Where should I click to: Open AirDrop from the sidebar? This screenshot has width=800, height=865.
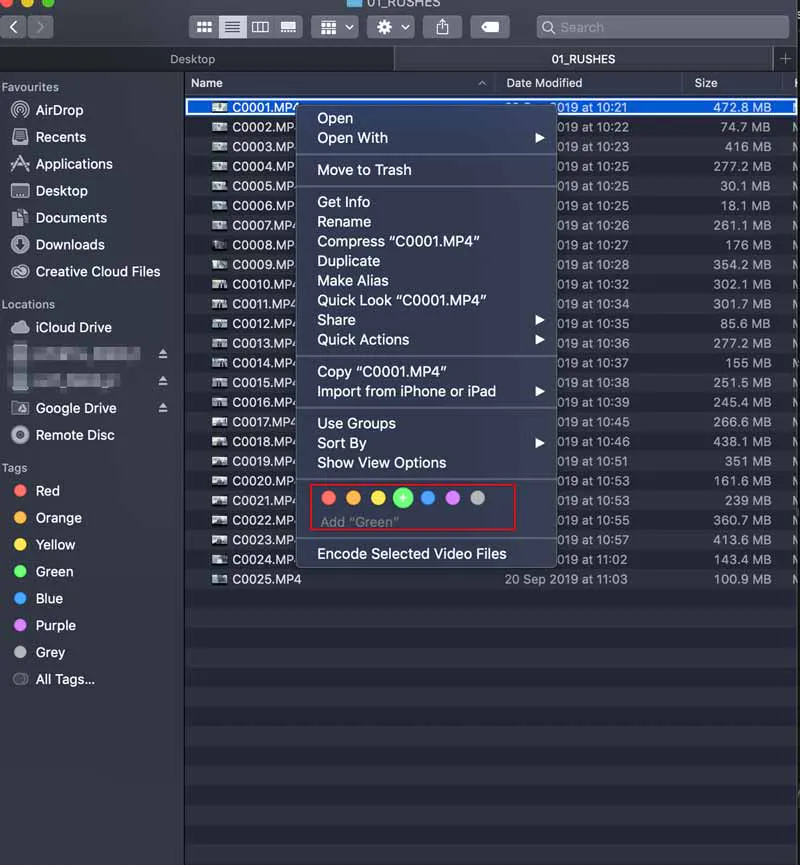(59, 110)
